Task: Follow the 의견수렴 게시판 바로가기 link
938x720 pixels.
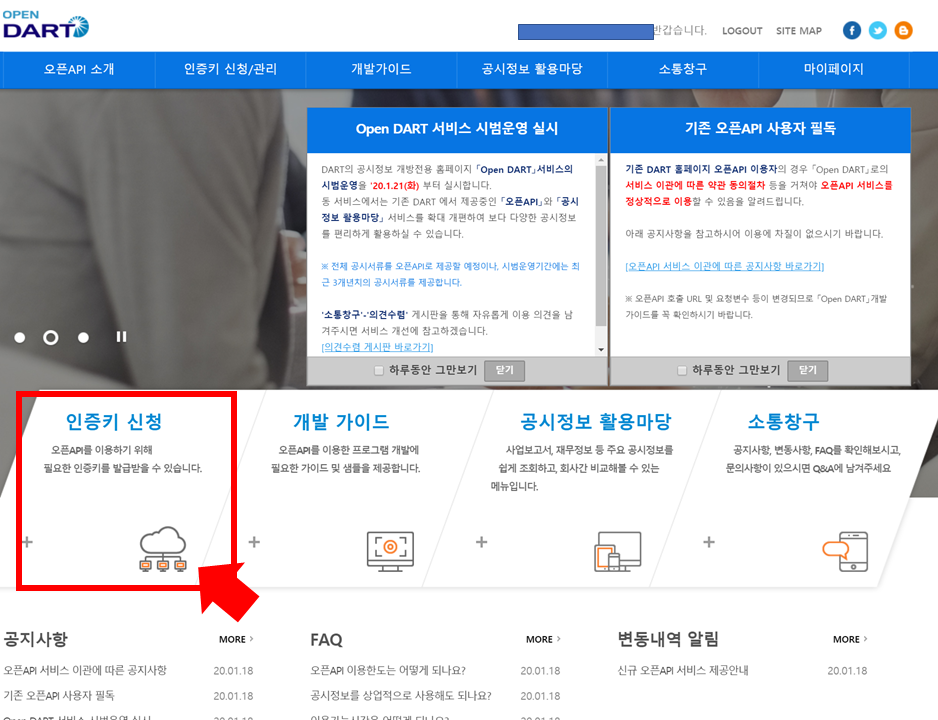Action: (377, 347)
